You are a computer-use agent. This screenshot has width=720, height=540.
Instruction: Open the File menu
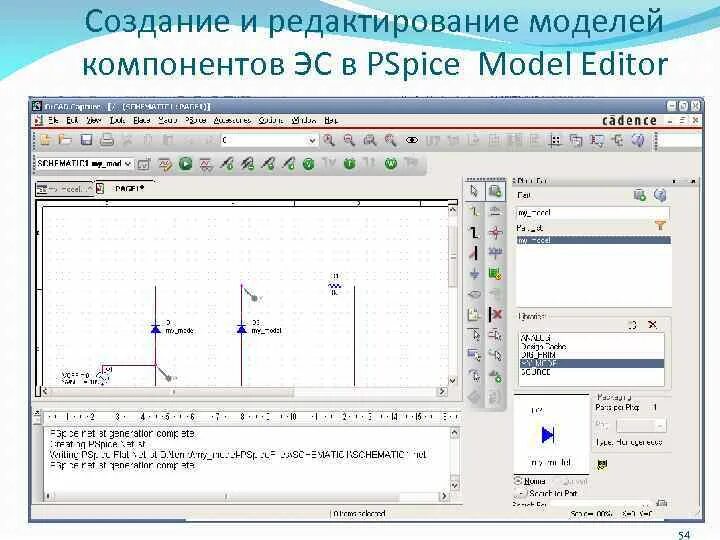pyautogui.click(x=53, y=120)
